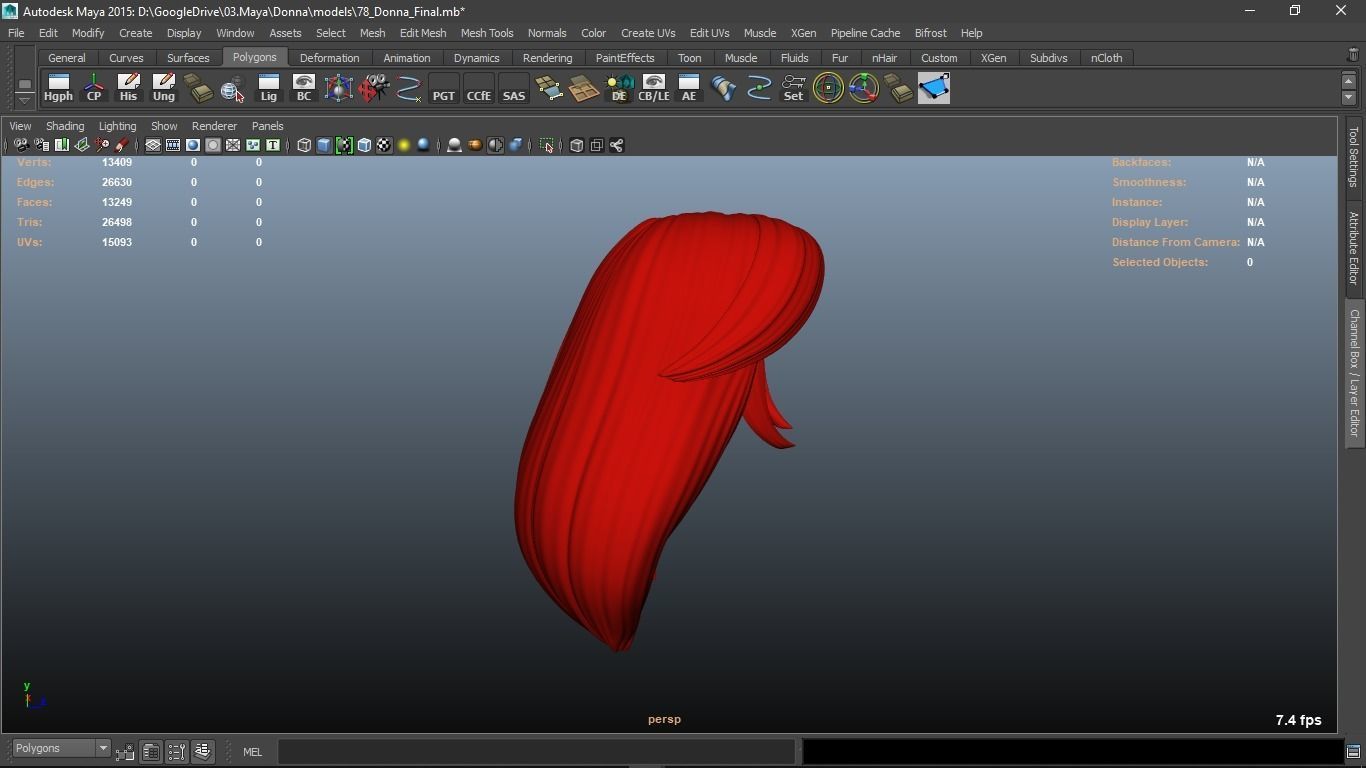Image resolution: width=1366 pixels, height=768 pixels.
Task: Switch to the XGen shelf tab
Action: coord(993,58)
